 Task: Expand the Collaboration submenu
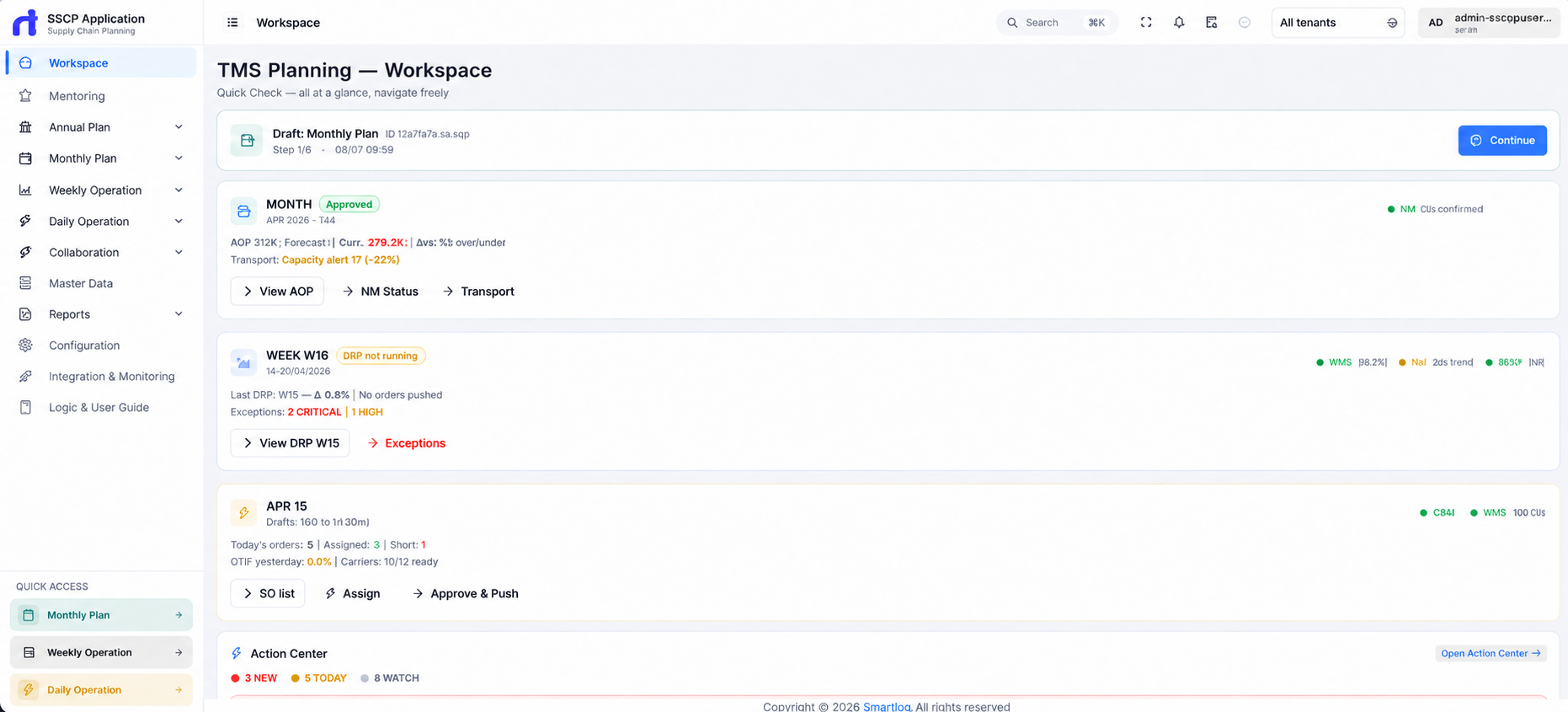pyautogui.click(x=179, y=253)
